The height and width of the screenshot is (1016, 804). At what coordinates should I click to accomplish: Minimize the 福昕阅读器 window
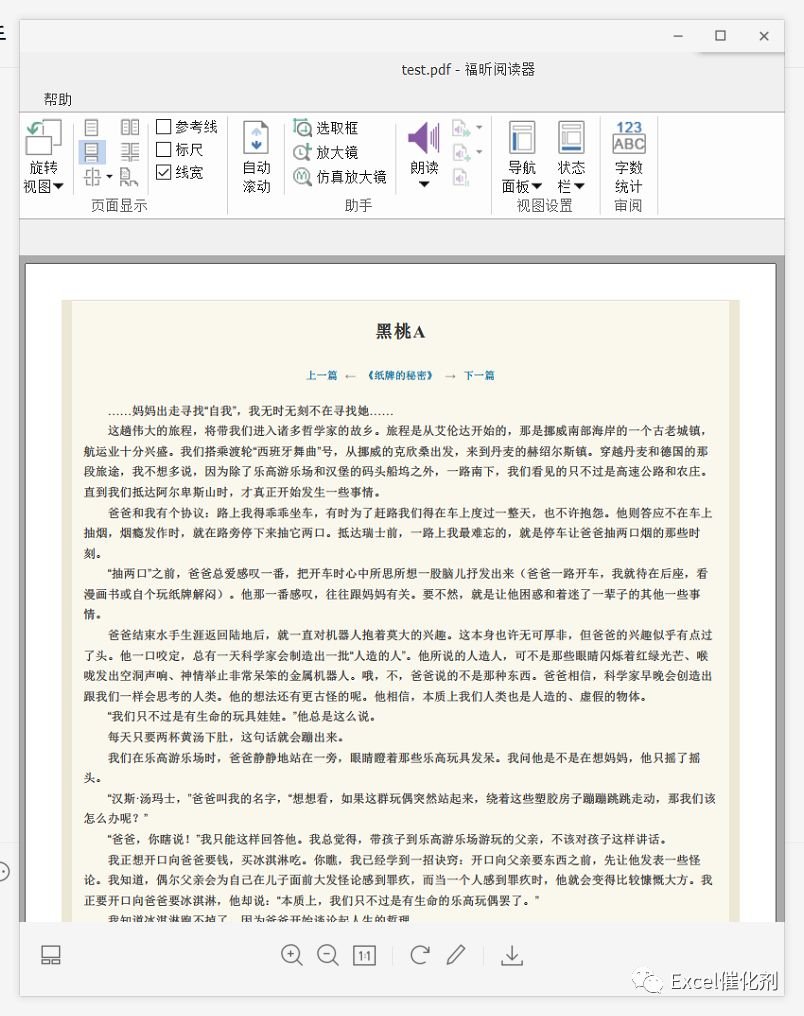coord(678,36)
